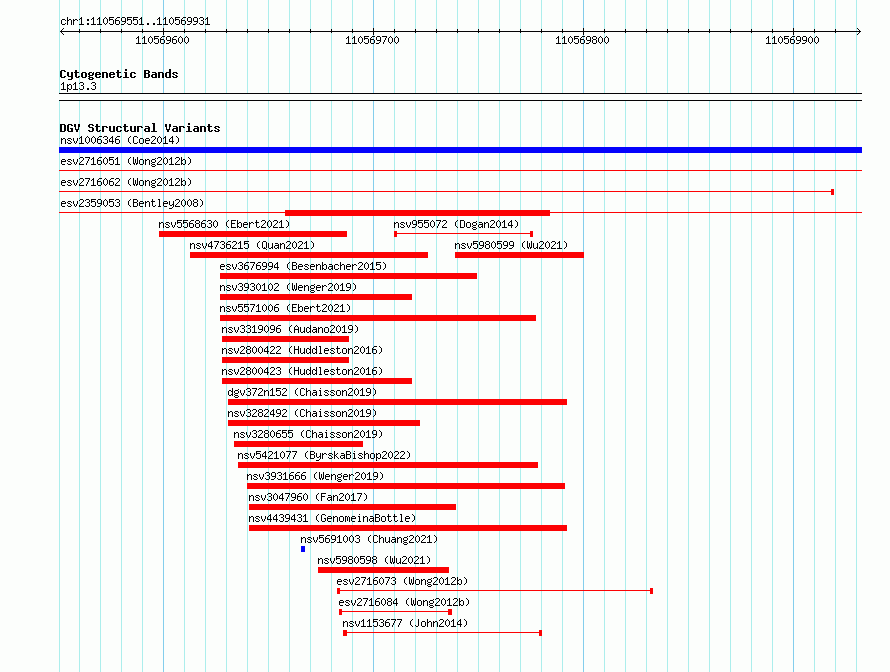Open the esv2716051 (Wong2012b) variant

click(x=126, y=161)
